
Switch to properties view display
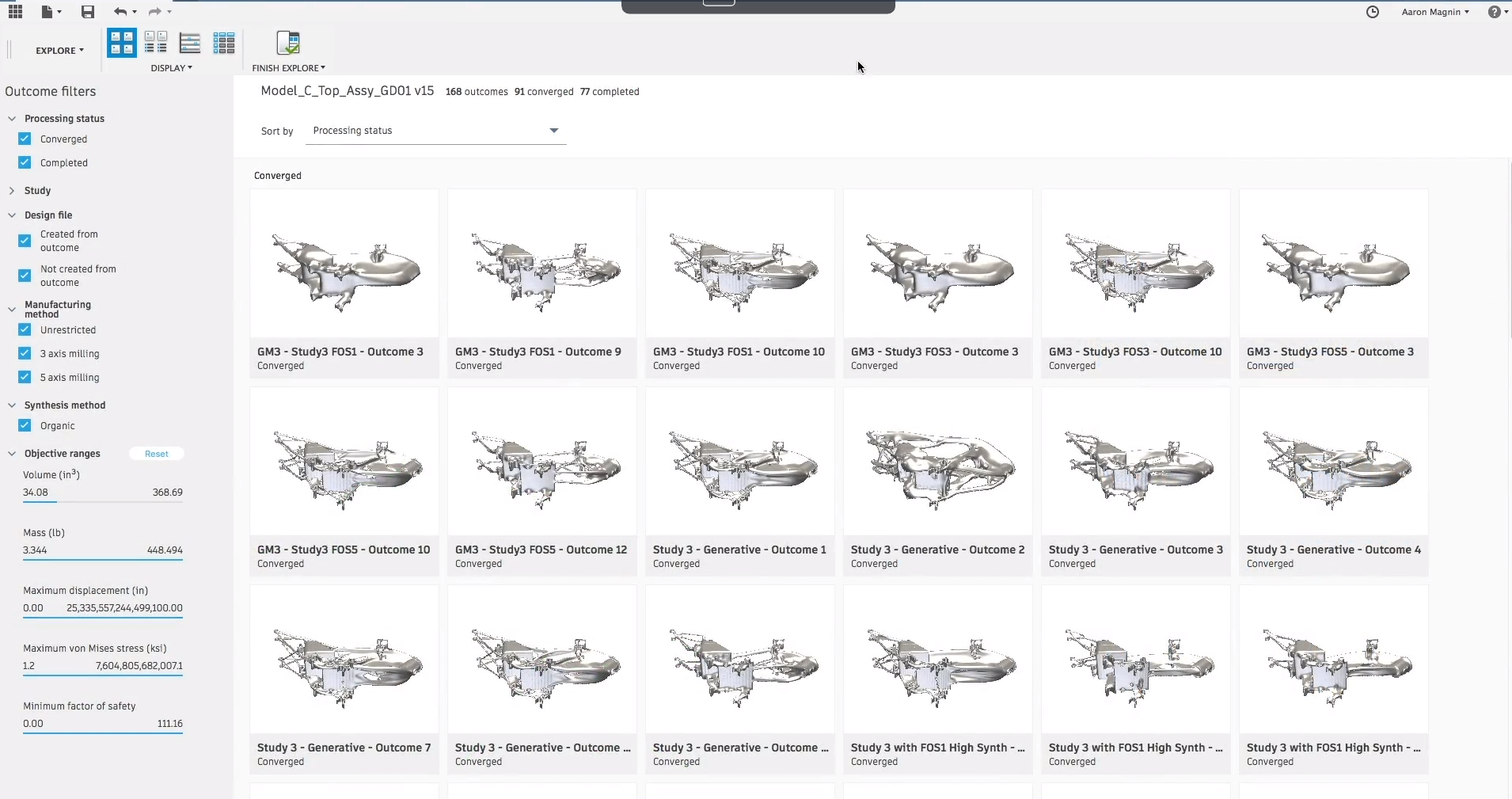pyautogui.click(x=156, y=43)
